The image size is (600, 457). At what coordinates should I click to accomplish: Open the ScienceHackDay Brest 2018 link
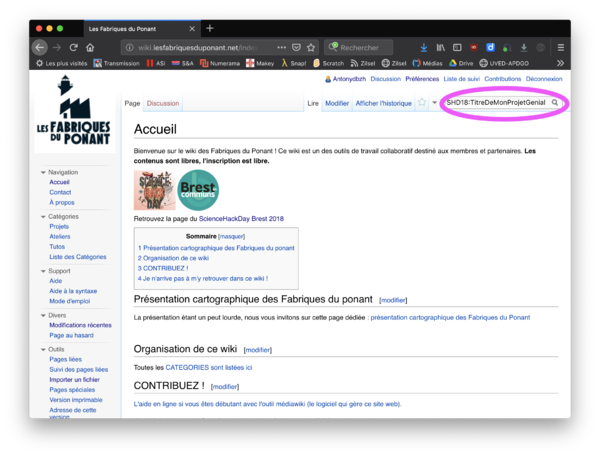240,218
